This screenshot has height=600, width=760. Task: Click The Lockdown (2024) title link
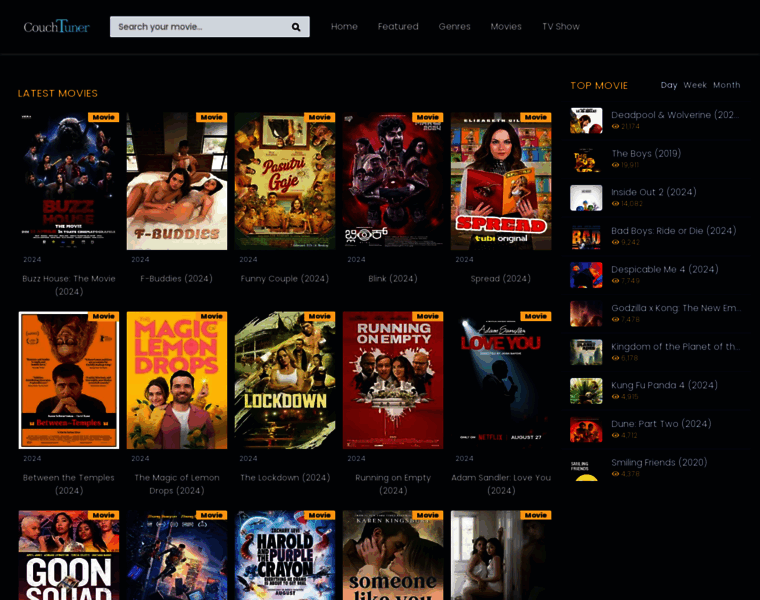coord(285,477)
